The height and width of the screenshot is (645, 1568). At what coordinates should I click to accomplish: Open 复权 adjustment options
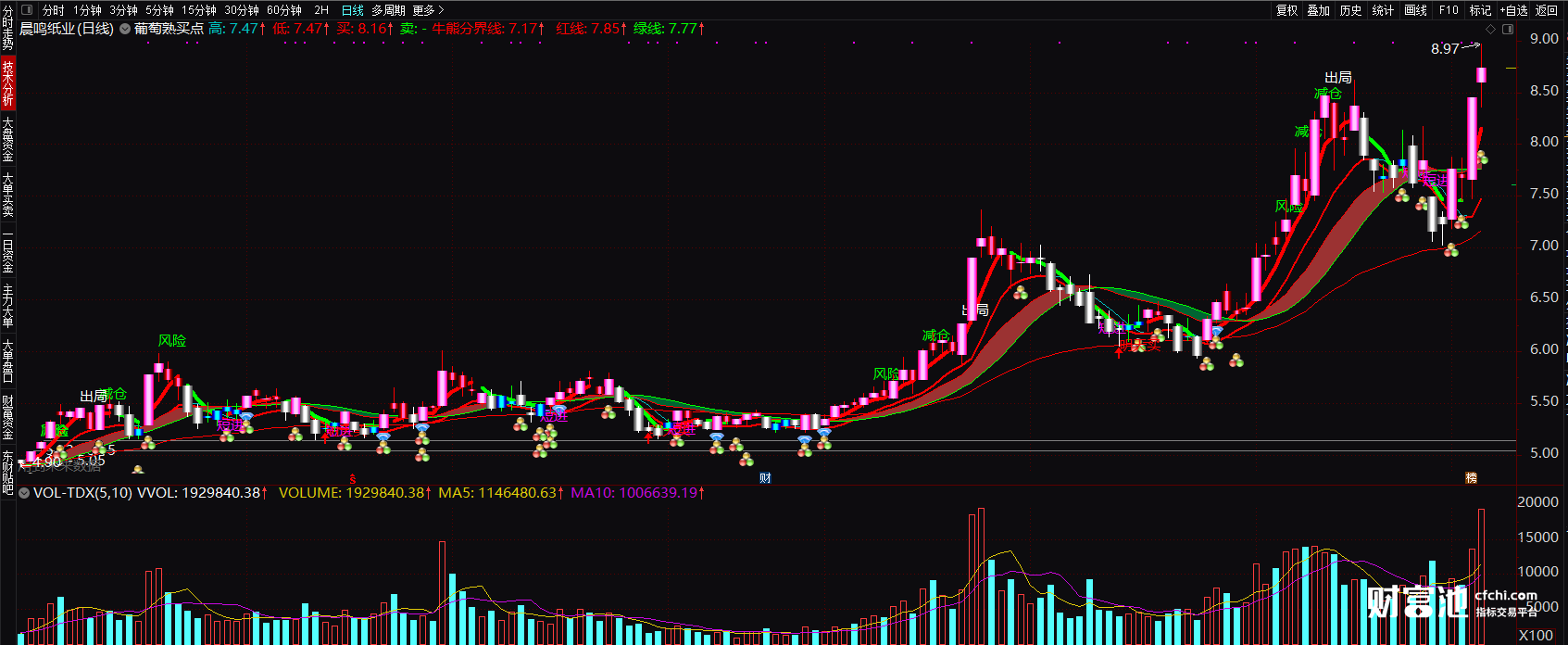click(x=1287, y=10)
